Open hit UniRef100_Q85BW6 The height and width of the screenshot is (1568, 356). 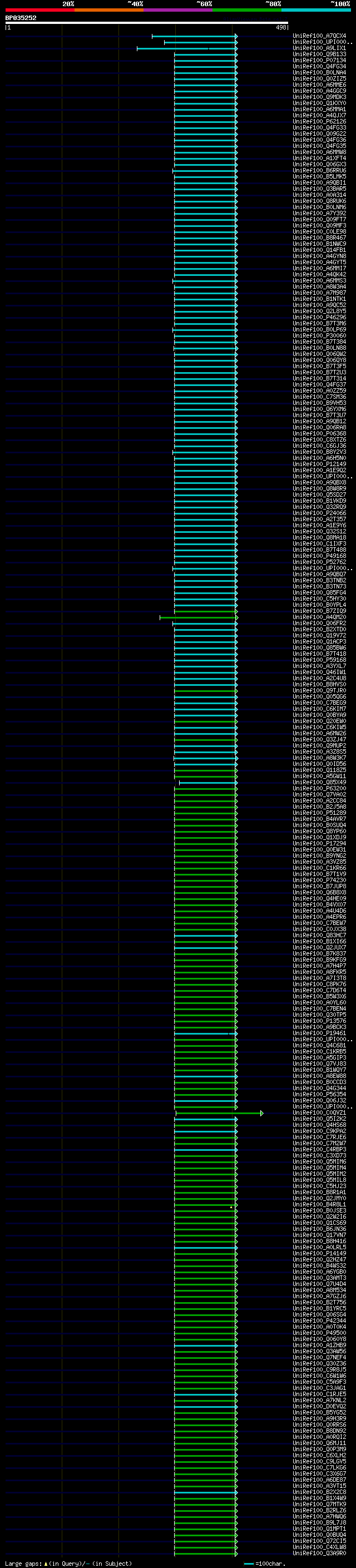319,647
